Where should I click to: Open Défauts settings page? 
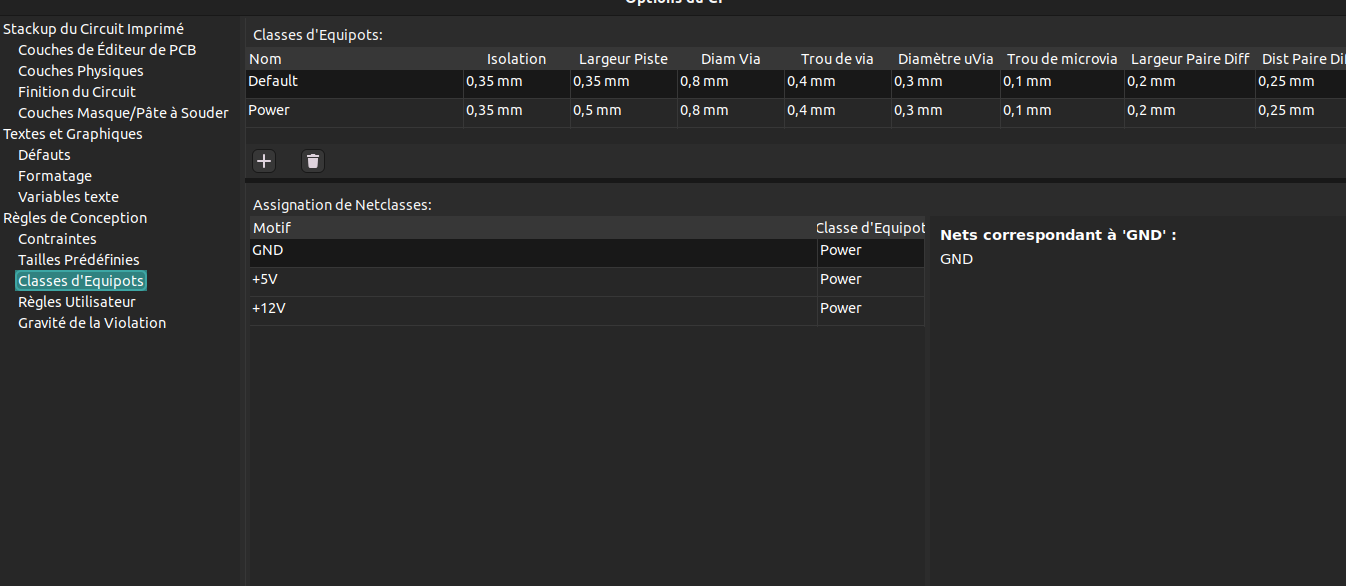tap(44, 155)
